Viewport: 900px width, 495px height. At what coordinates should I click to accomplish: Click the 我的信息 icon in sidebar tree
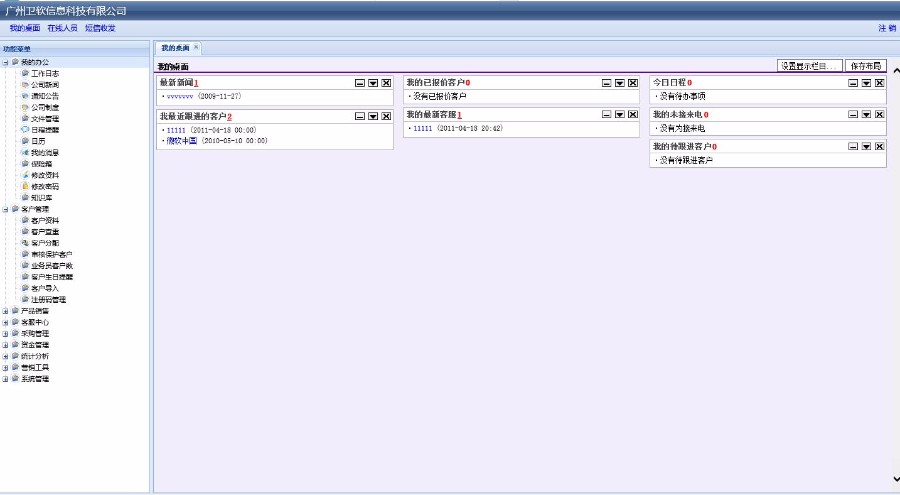[x=25, y=152]
